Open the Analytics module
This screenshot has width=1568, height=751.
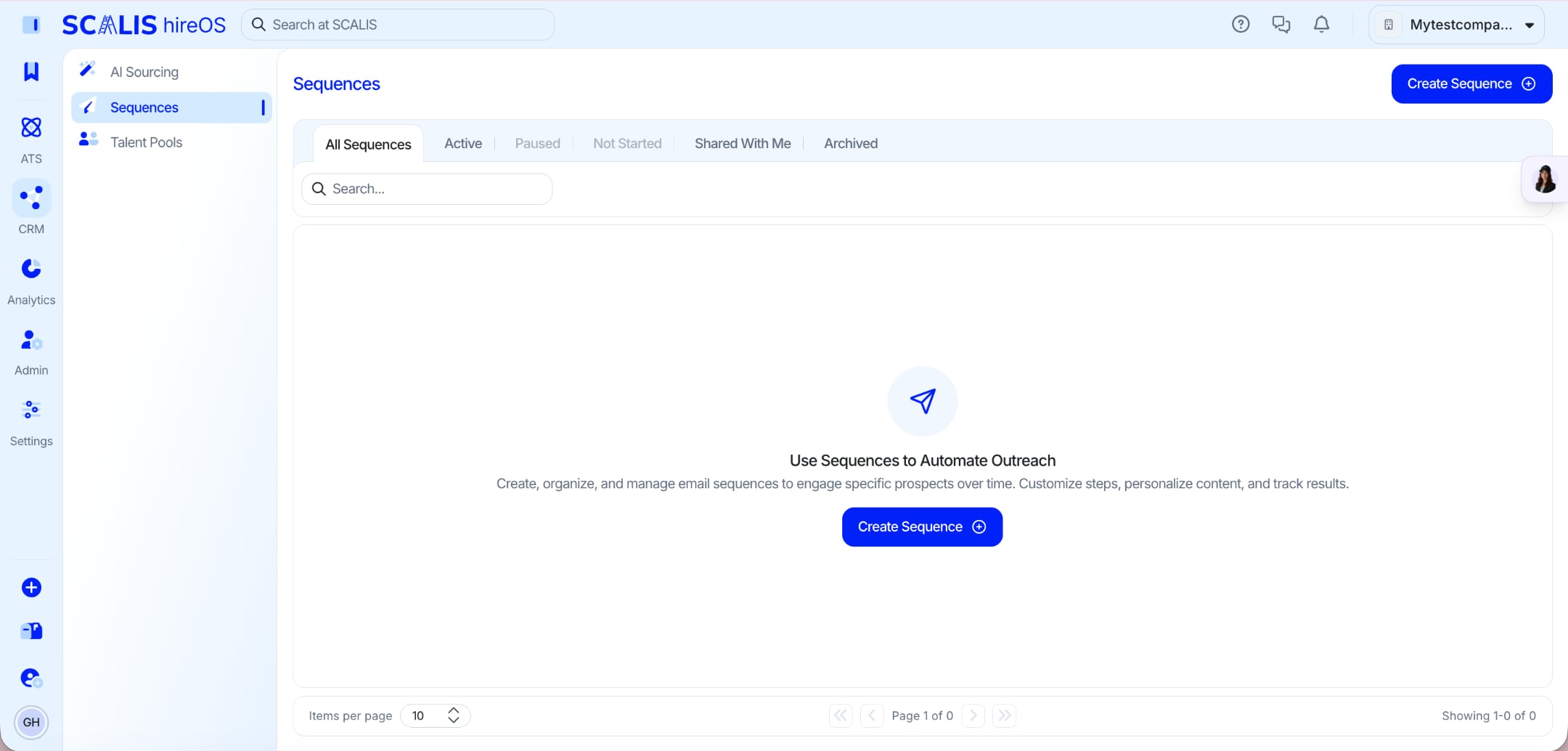[31, 281]
